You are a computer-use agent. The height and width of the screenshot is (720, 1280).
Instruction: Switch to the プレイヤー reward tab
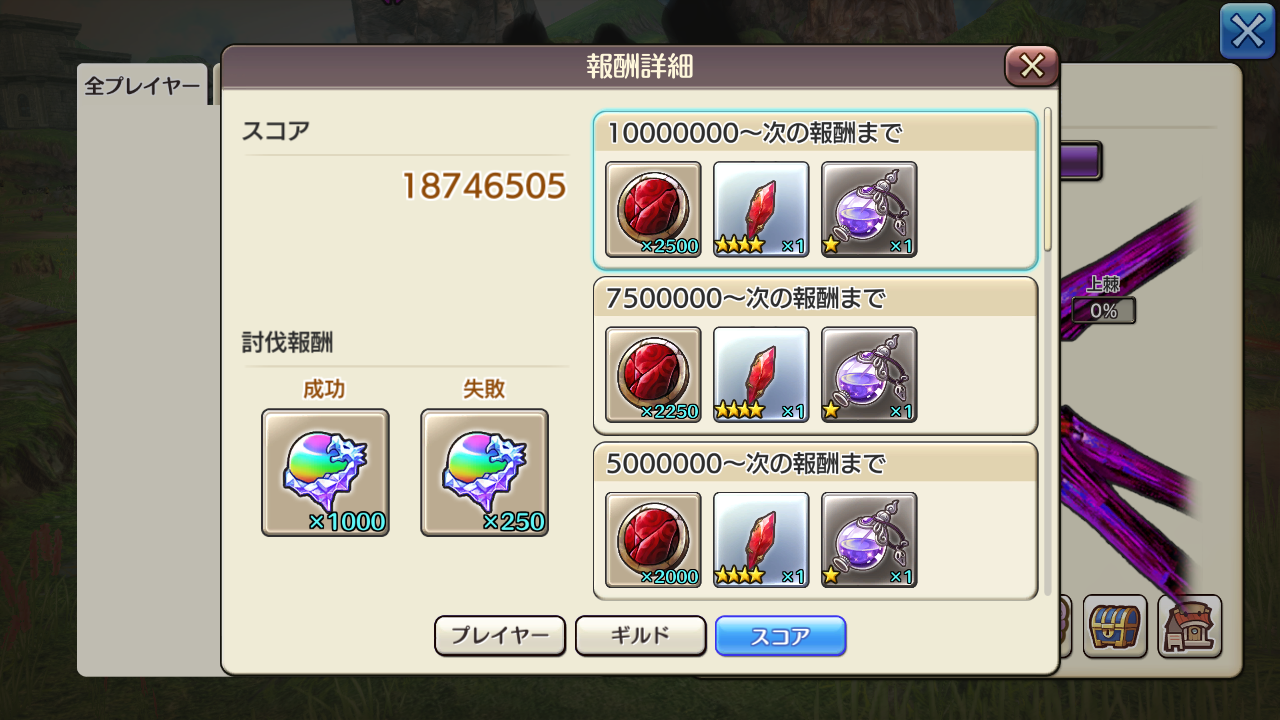coord(500,636)
